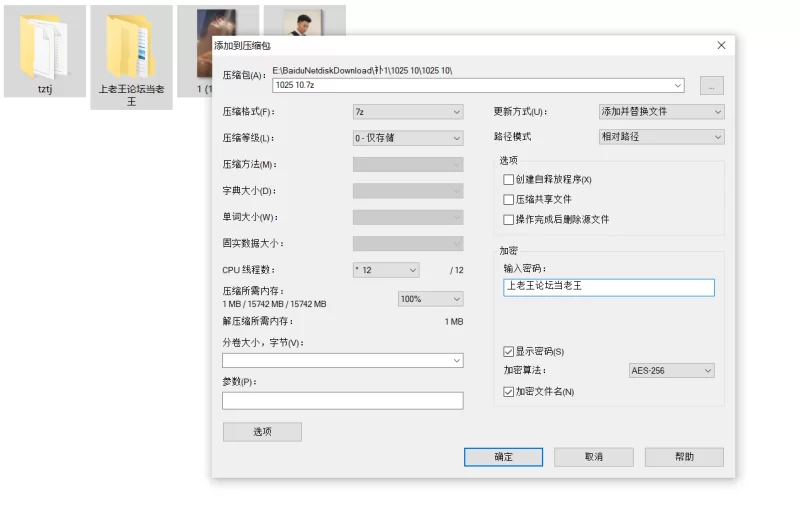The width and height of the screenshot is (800, 508).
Task: Select the first image thumbnail on desktop
Action: coord(216,25)
